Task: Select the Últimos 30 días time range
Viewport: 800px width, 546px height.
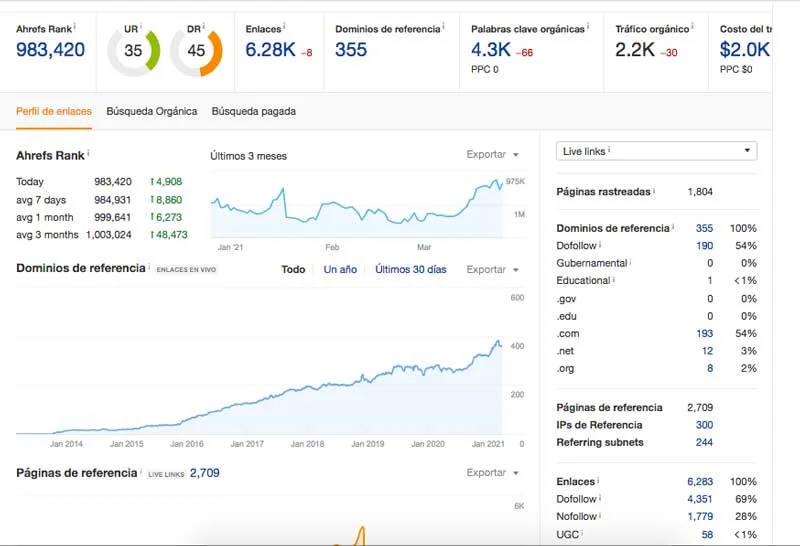Action: 411,269
